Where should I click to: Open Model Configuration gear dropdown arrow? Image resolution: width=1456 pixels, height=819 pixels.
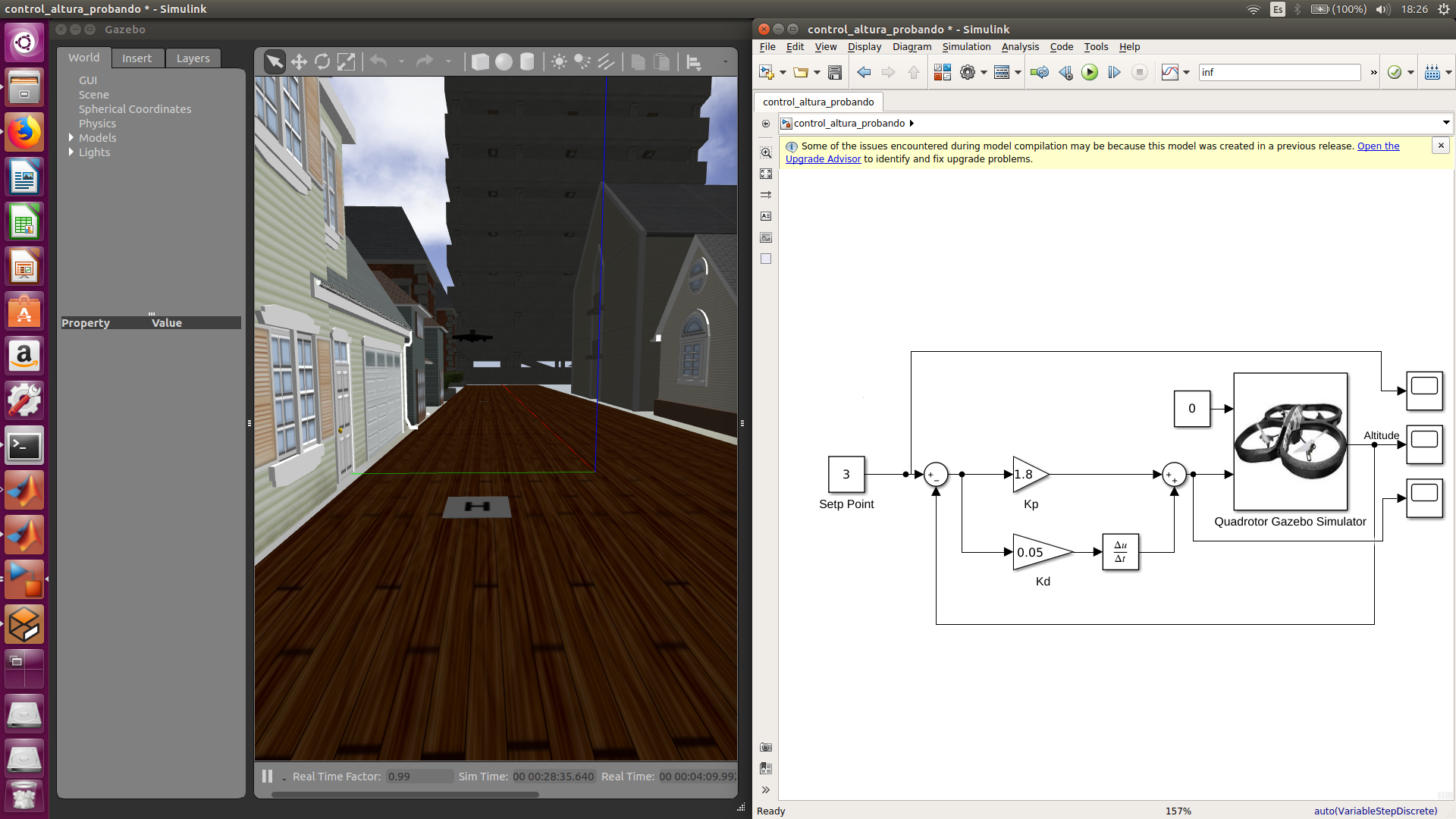(984, 73)
